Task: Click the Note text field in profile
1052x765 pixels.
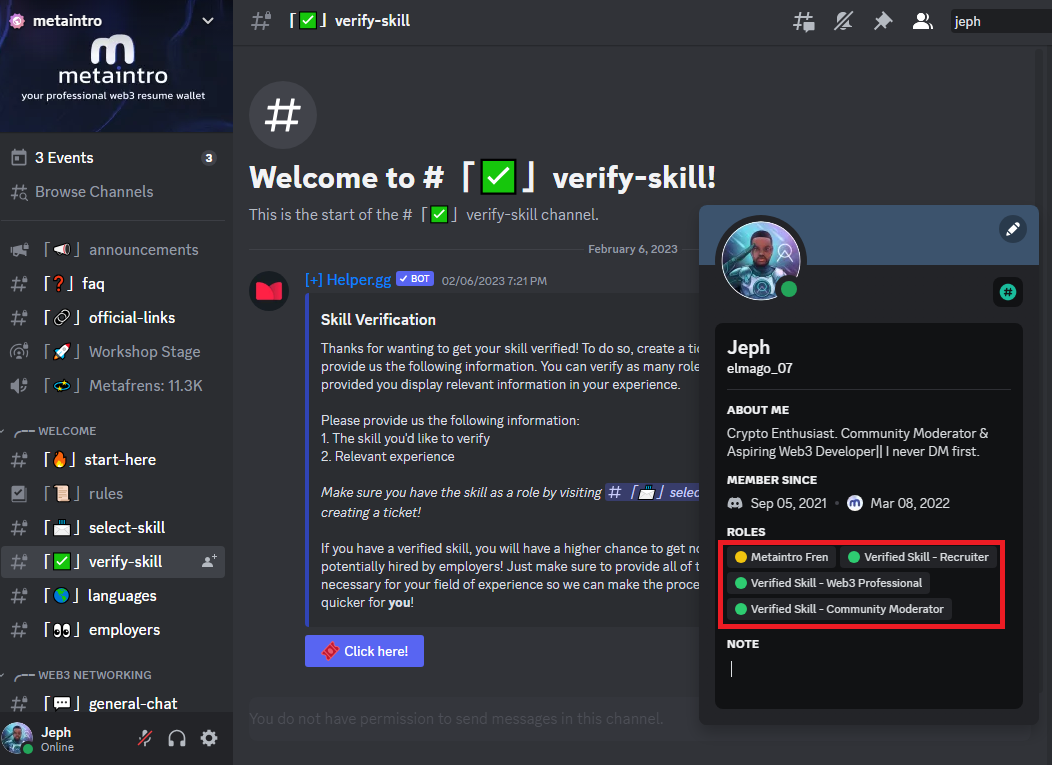Action: pos(869,669)
